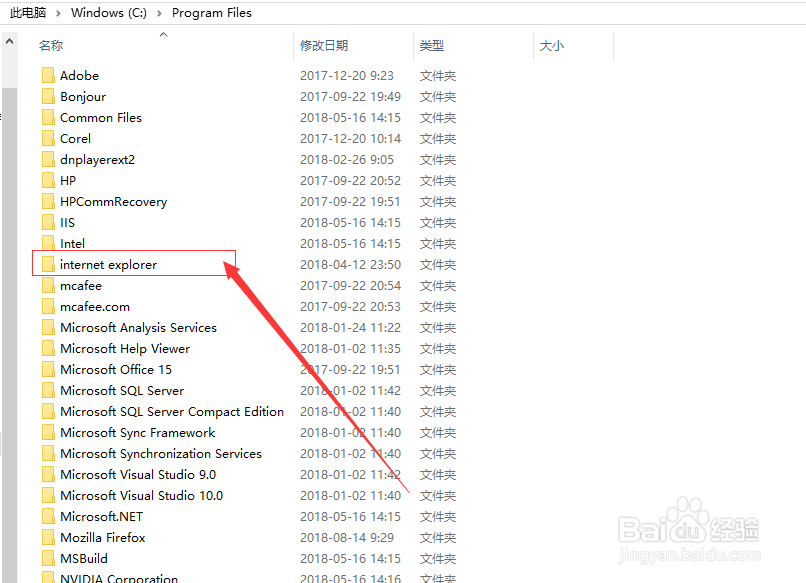The image size is (806, 583).
Task: Sort by 大小 column header
Action: pos(552,45)
